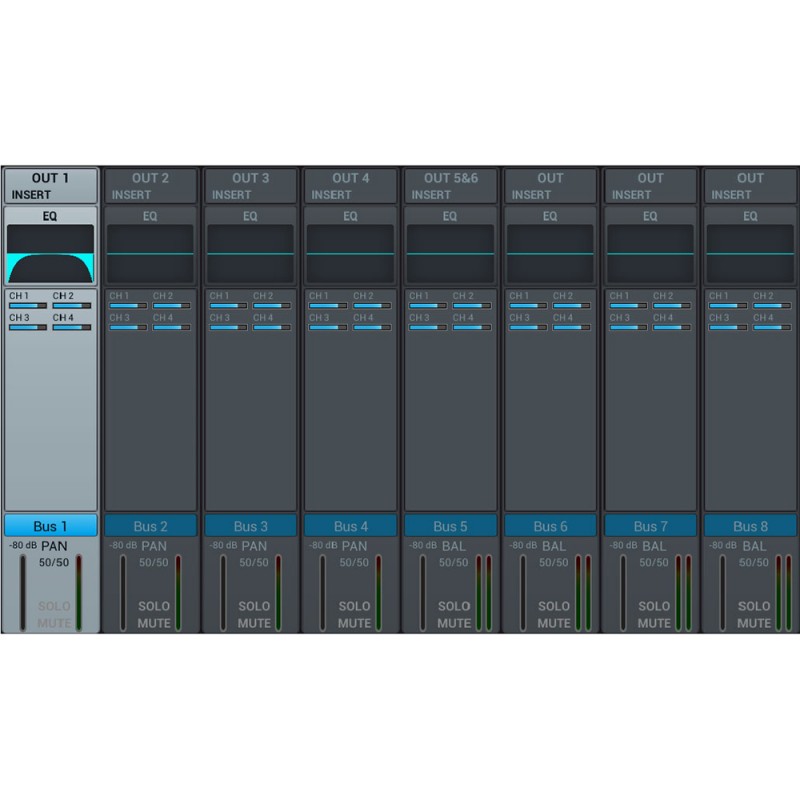This screenshot has width=800, height=800.
Task: Click the stereo level meter on Bus 5
Action: pos(482,593)
